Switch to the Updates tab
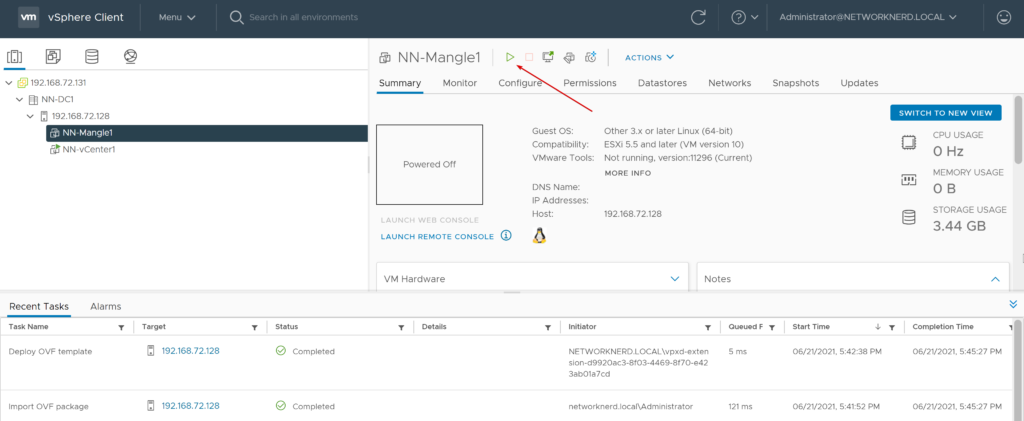The width and height of the screenshot is (1024, 421). (859, 83)
